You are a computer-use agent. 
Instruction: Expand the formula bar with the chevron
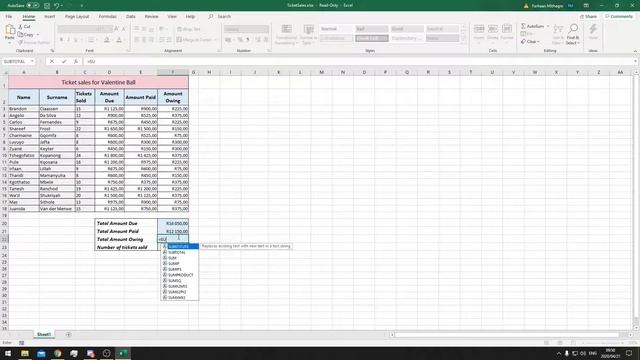[x=635, y=61]
